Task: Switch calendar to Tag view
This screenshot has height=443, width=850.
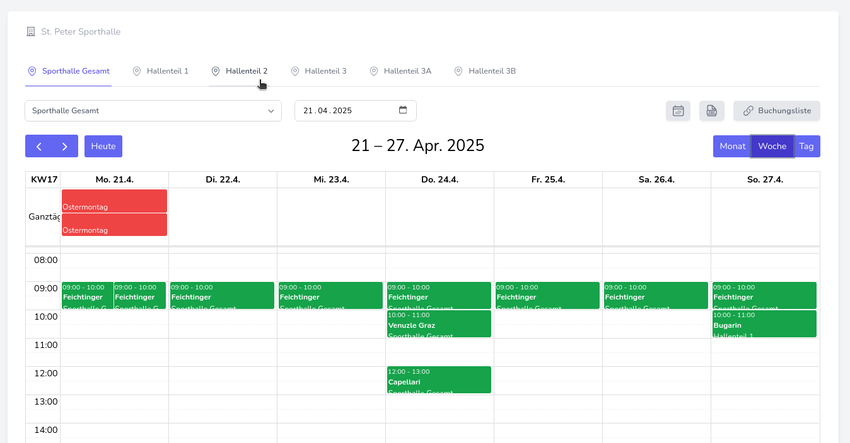Action: coord(806,146)
